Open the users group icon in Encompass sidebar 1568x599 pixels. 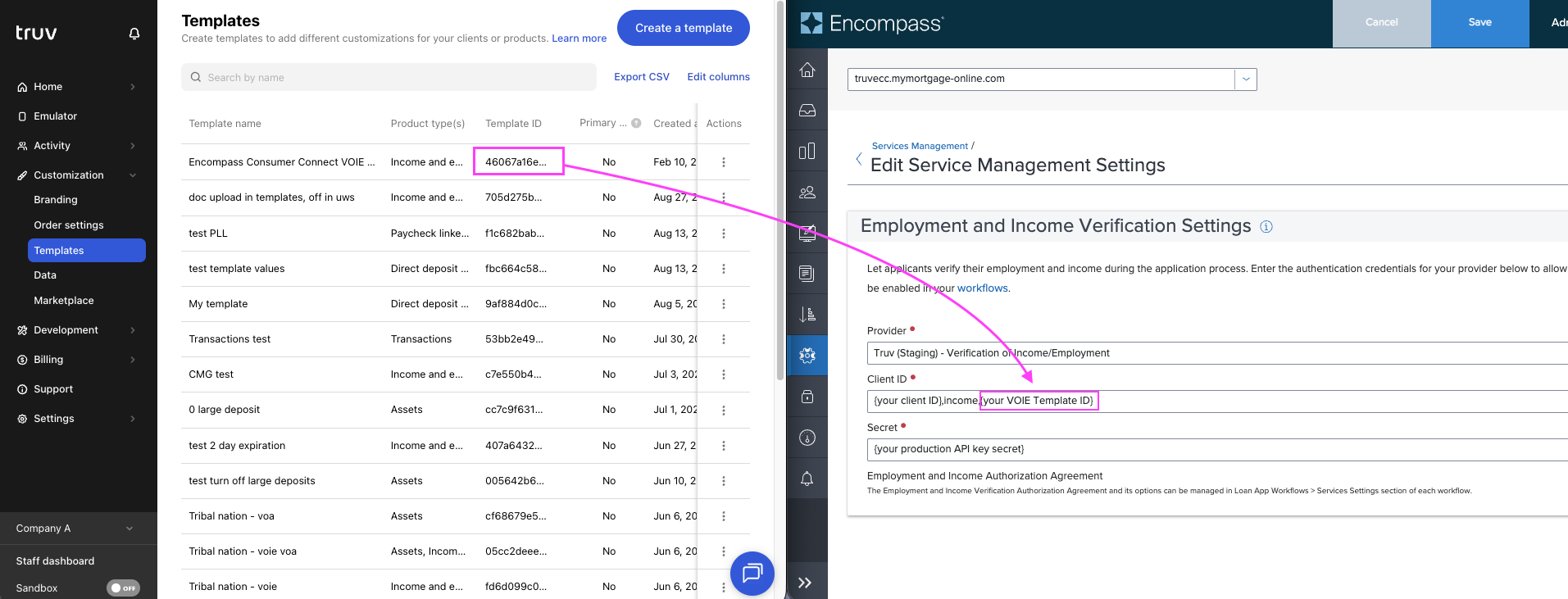(807, 192)
